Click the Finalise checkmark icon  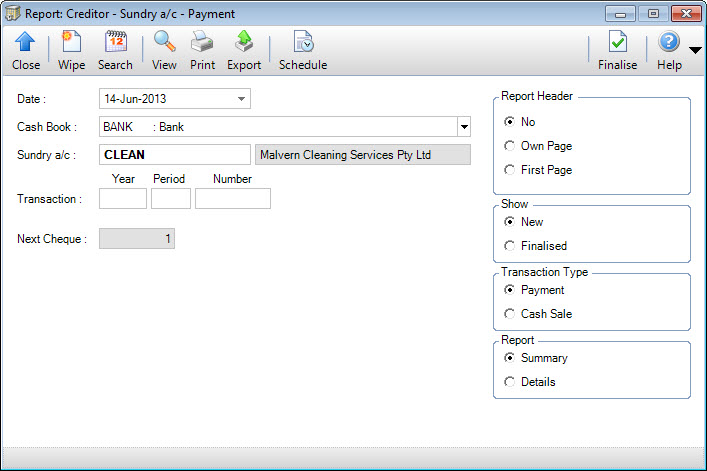tap(617, 42)
